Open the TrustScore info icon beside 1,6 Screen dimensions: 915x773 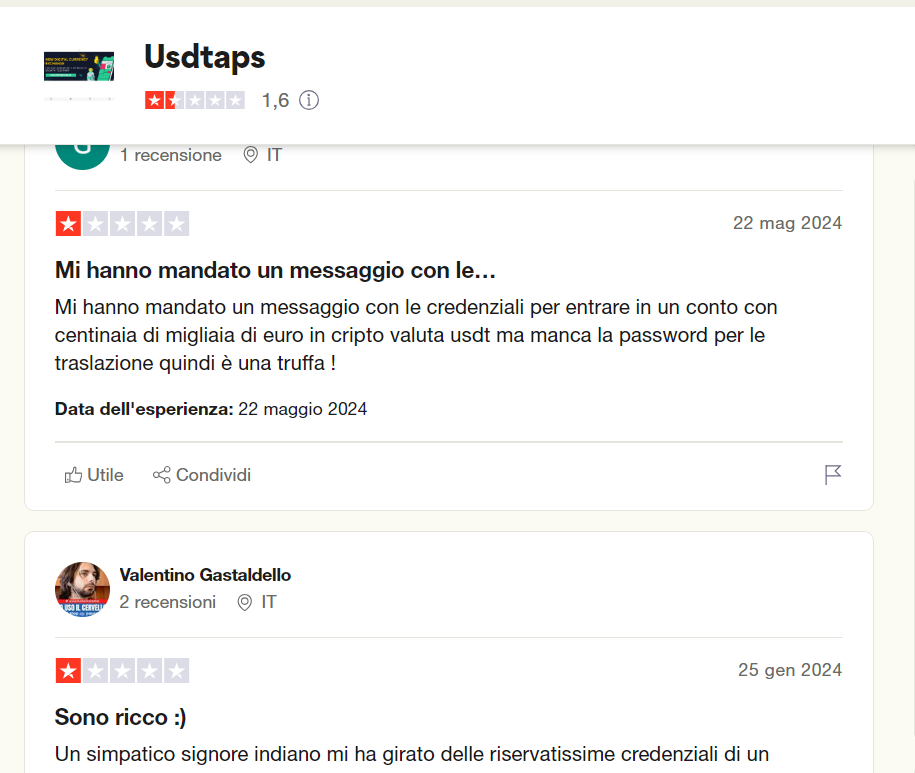pos(309,100)
